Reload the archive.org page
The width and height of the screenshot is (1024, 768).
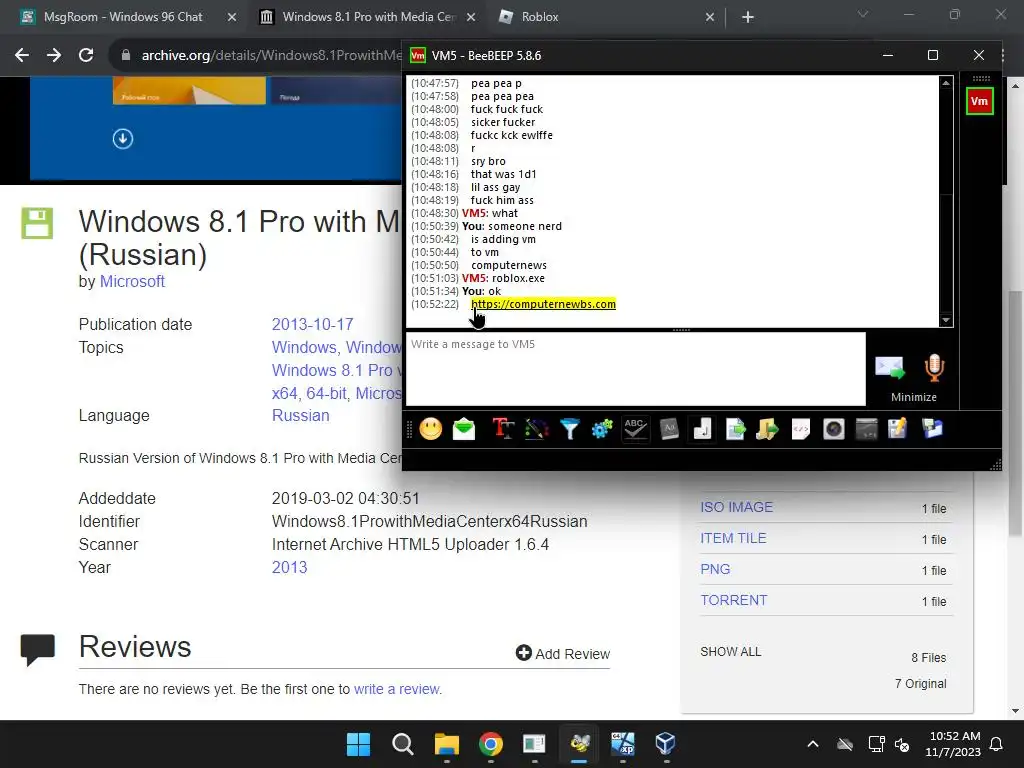[86, 56]
